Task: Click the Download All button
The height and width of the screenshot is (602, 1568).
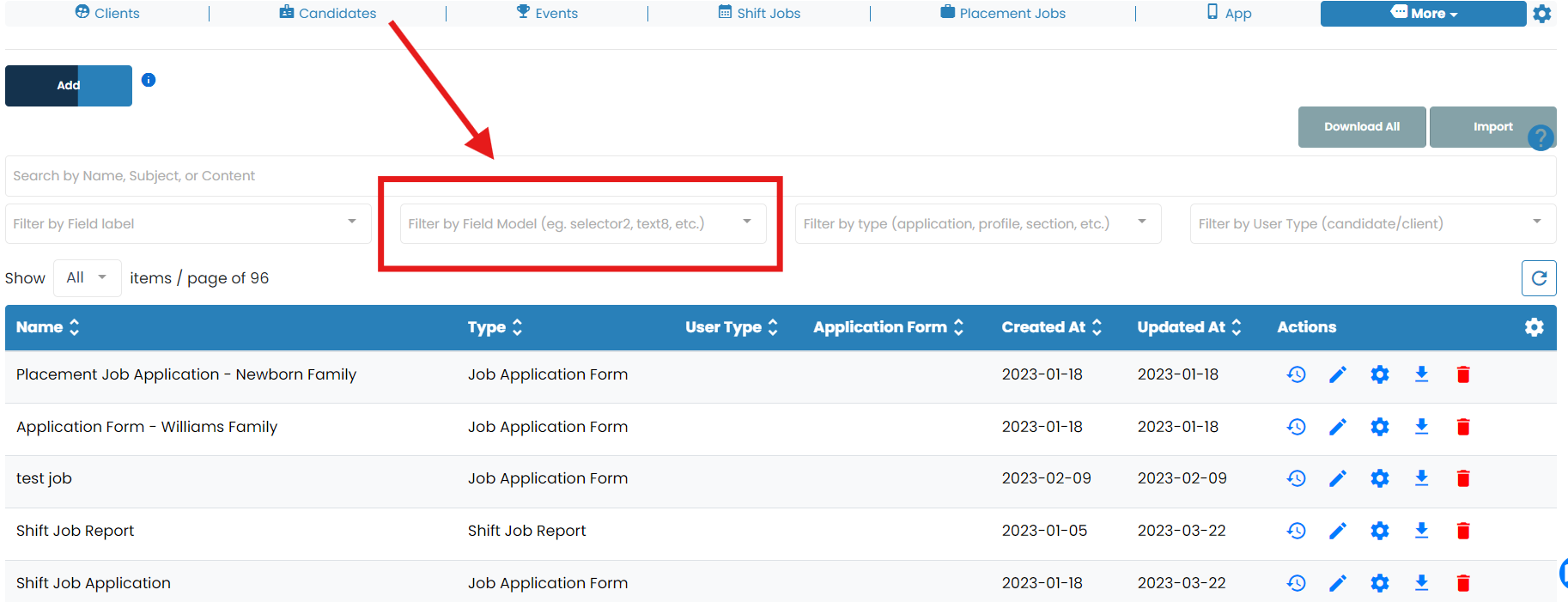Action: pos(1361,127)
